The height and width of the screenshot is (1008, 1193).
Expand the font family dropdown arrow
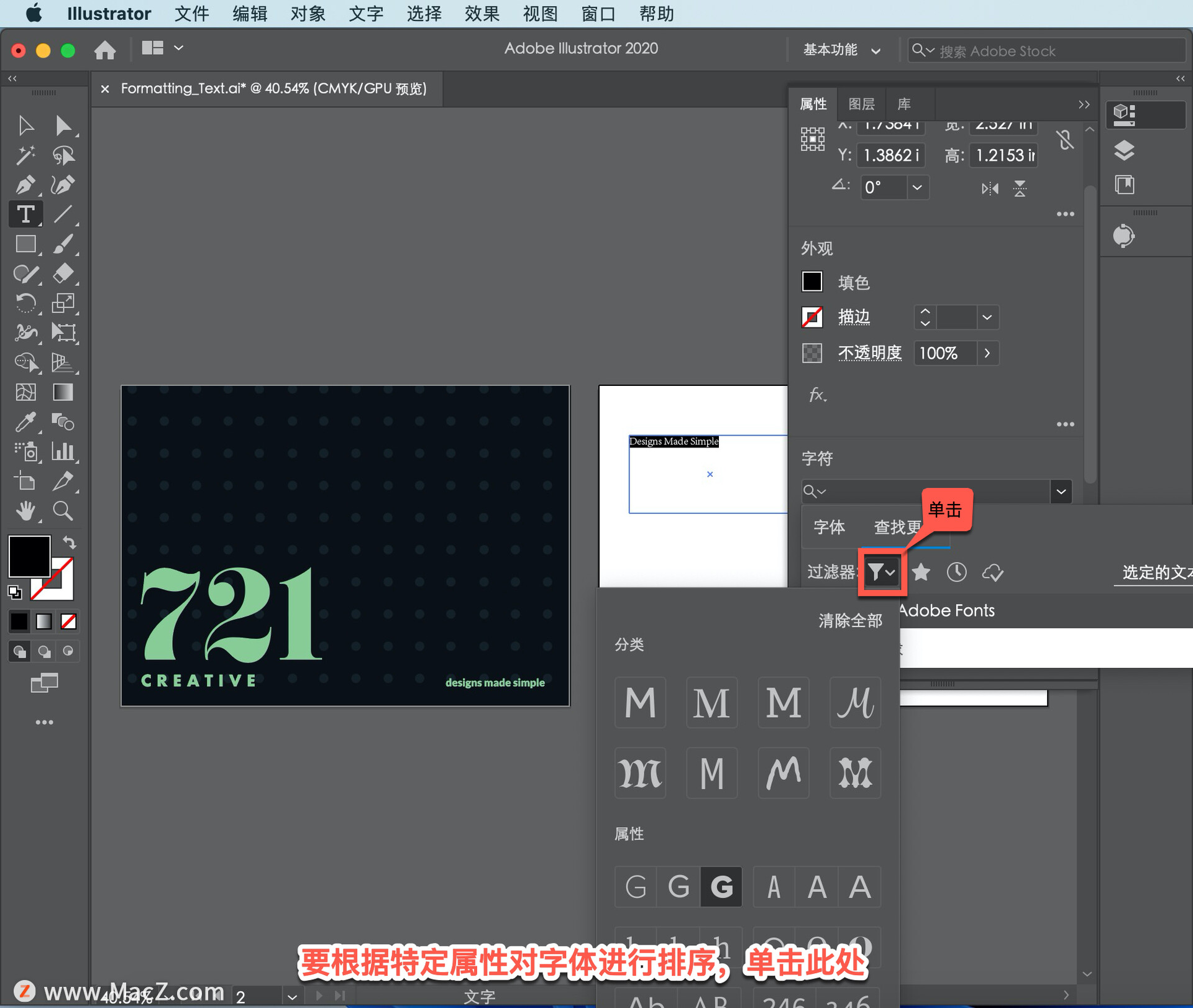click(x=1061, y=492)
